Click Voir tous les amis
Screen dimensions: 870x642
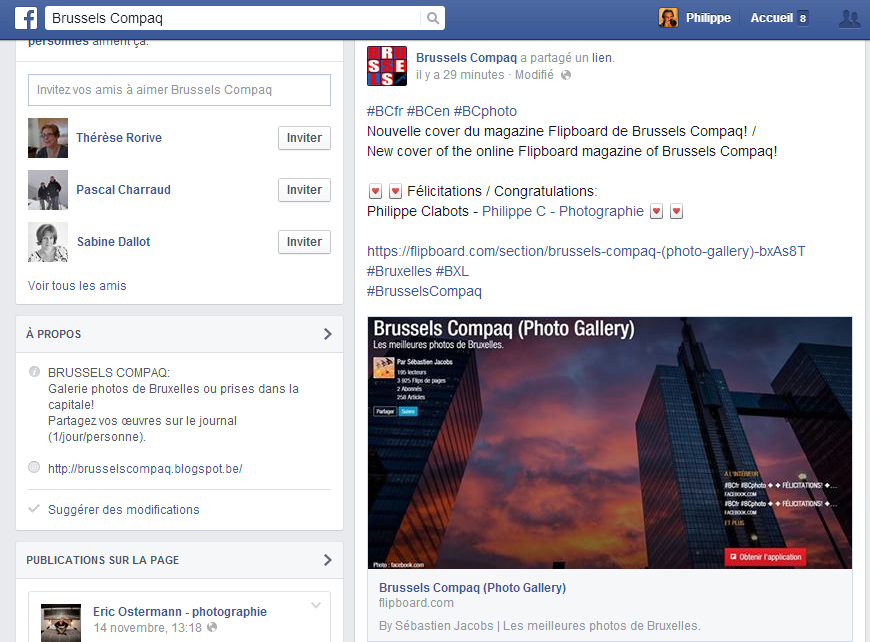click(x=77, y=286)
